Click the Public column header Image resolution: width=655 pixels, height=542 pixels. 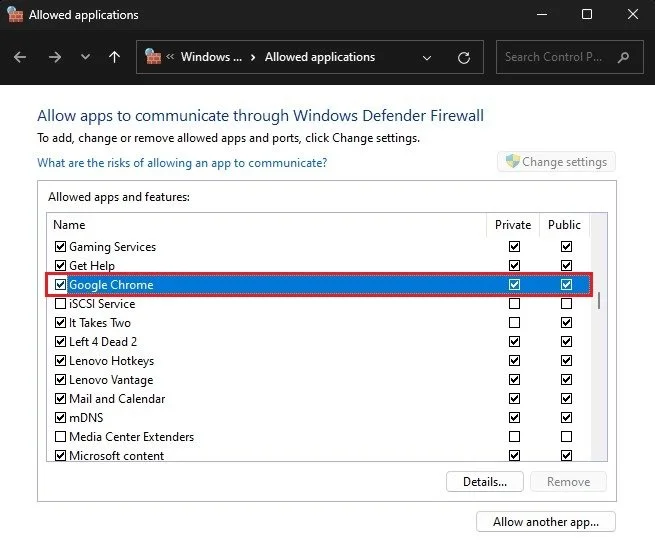coord(564,225)
